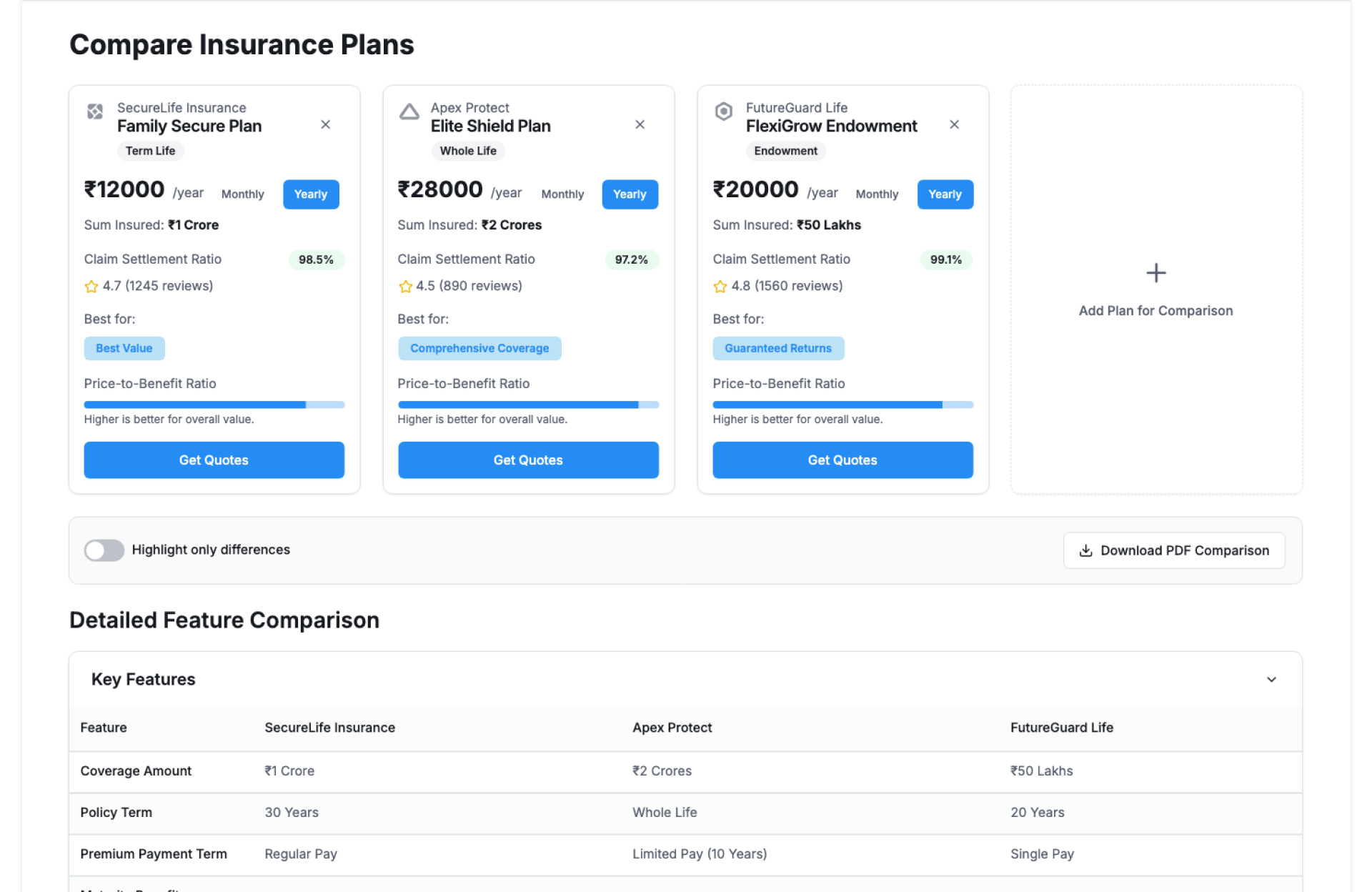Get Quotes for Family Secure Plan
The image size is (1372, 892).
pos(214,460)
